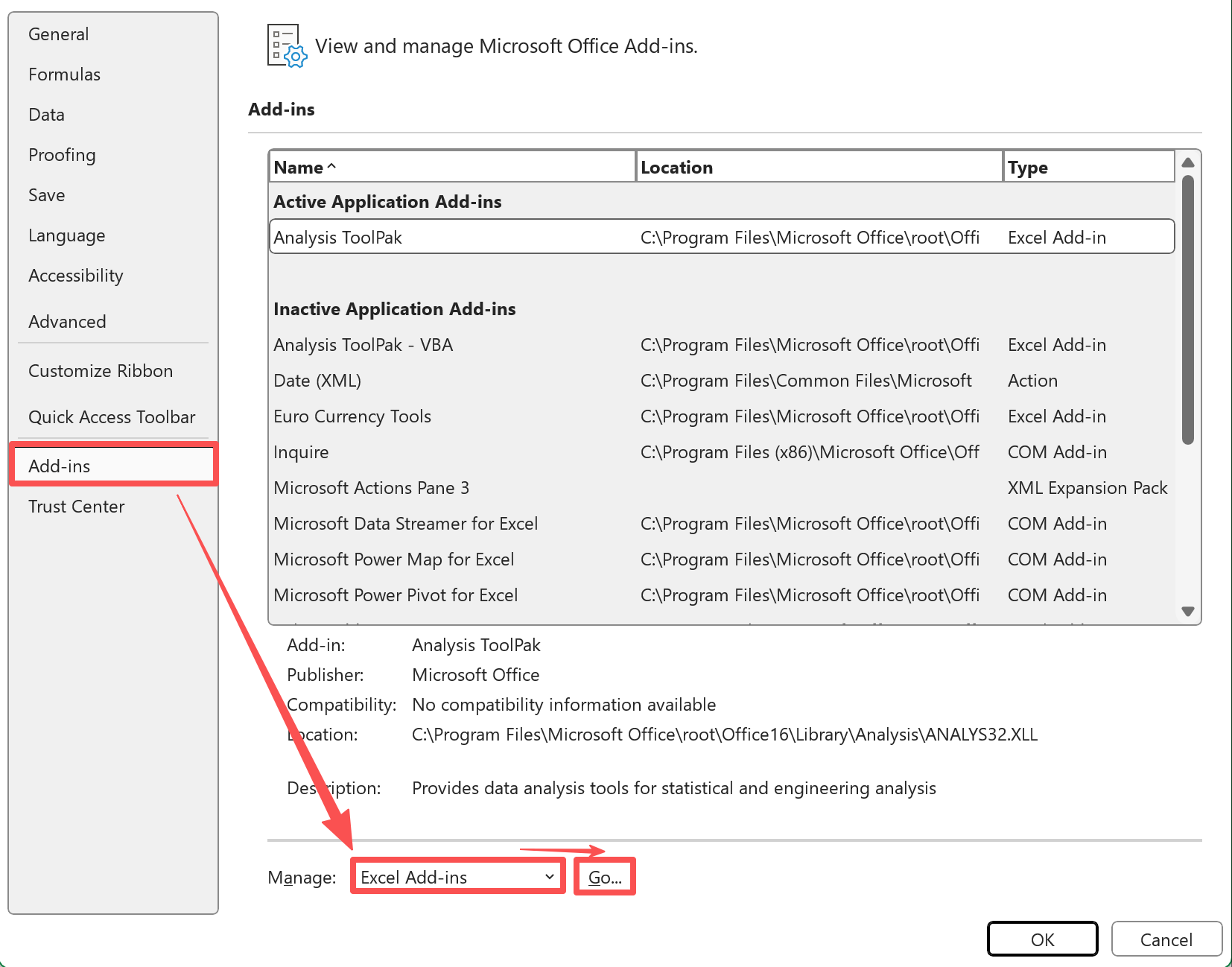Open the Trust Center category

coord(76,507)
